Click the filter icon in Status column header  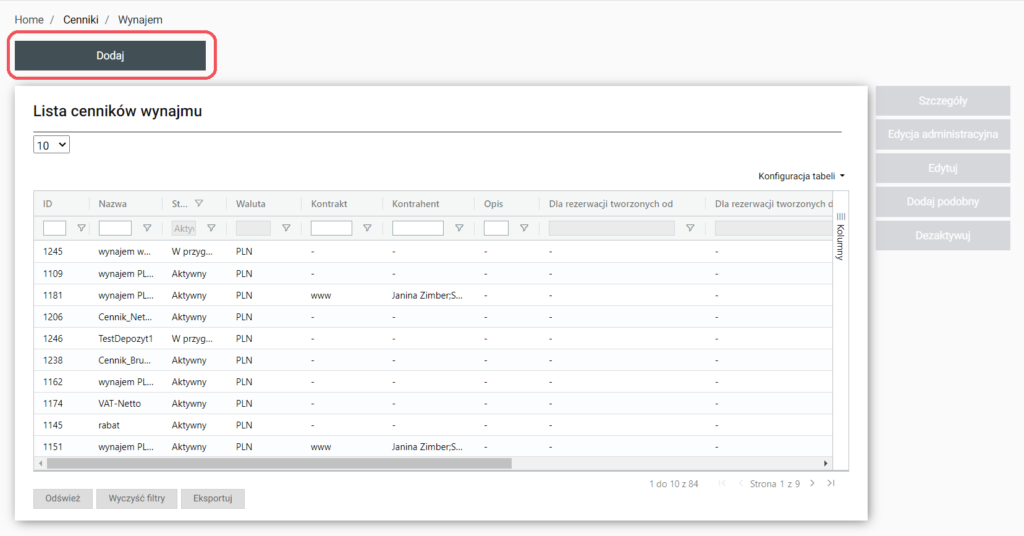199,203
